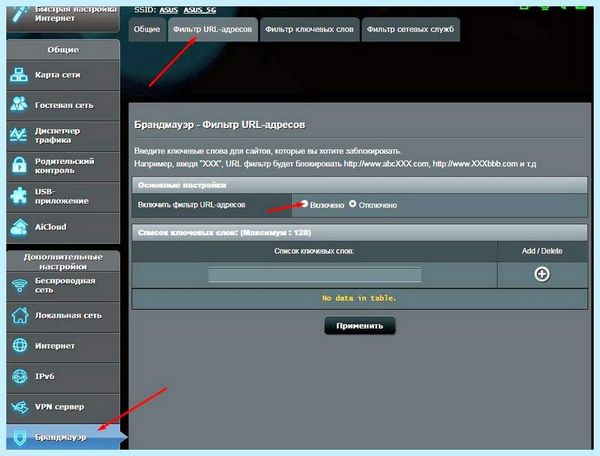
Task: Open the Quick Internet Setup wand icon
Action: point(19,15)
